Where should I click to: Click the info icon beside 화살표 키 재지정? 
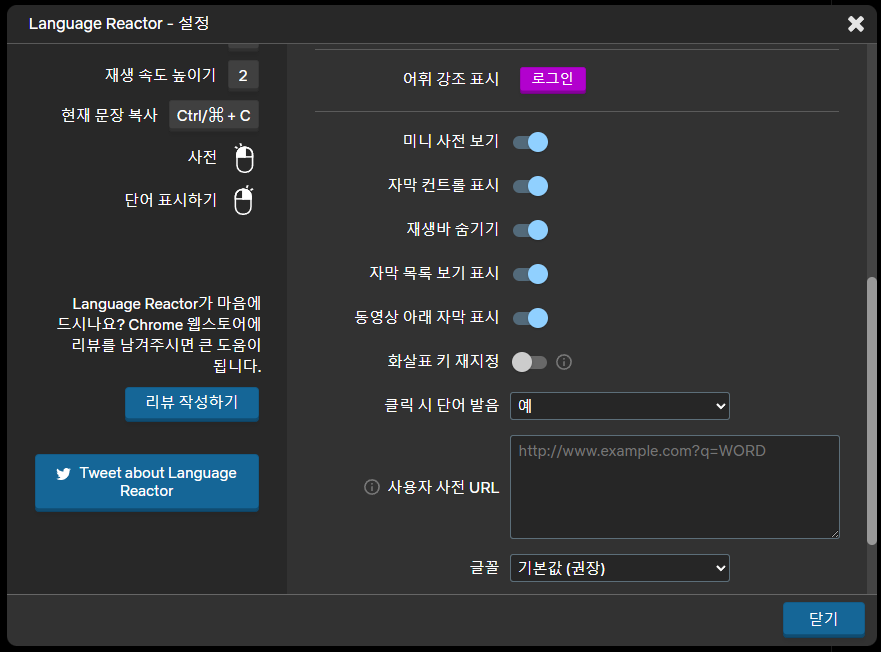(x=564, y=362)
